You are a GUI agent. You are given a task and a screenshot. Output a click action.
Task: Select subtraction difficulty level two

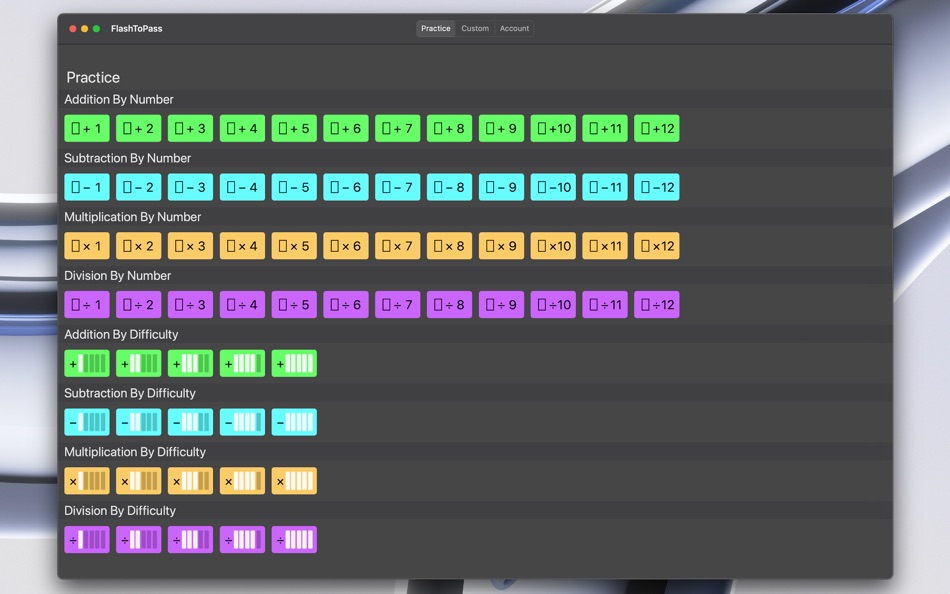[x=139, y=422]
